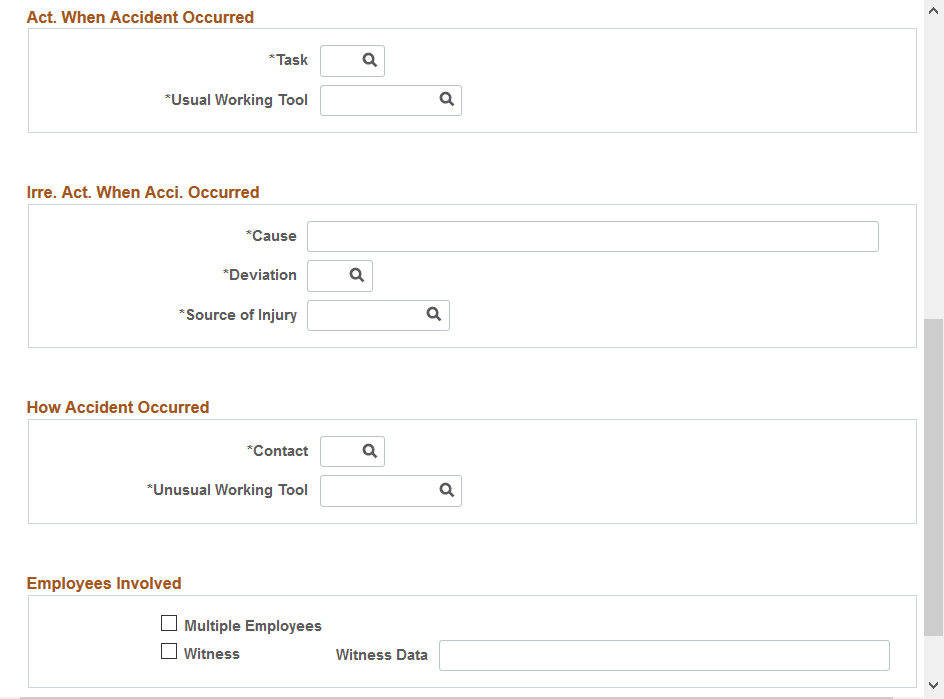Click the Witness Data text field
944x699 pixels.
pos(664,655)
